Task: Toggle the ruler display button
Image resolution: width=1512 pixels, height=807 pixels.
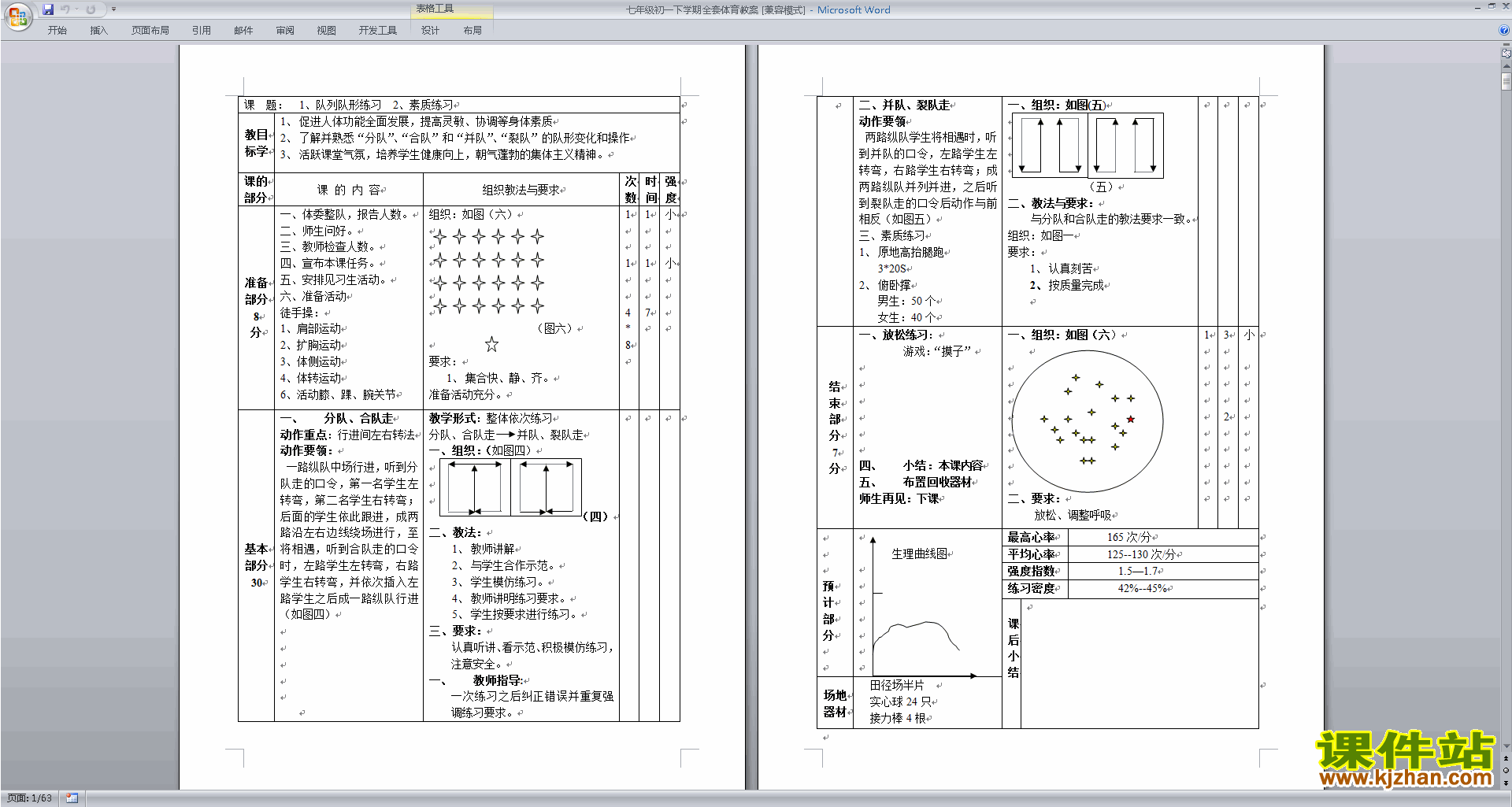Action: pos(1506,54)
